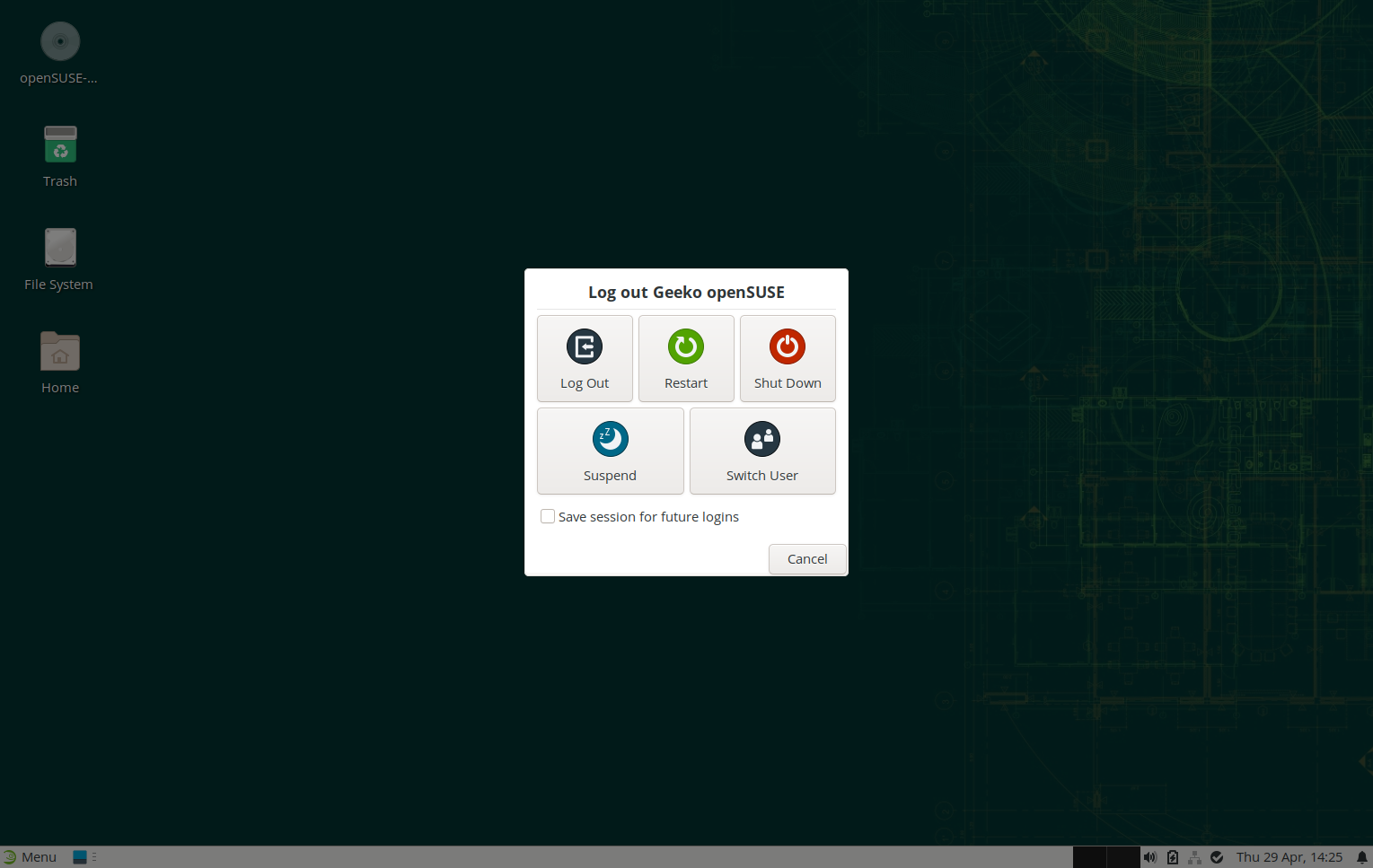Suspend the session with the moon icon
The width and height of the screenshot is (1373, 868).
(610, 451)
